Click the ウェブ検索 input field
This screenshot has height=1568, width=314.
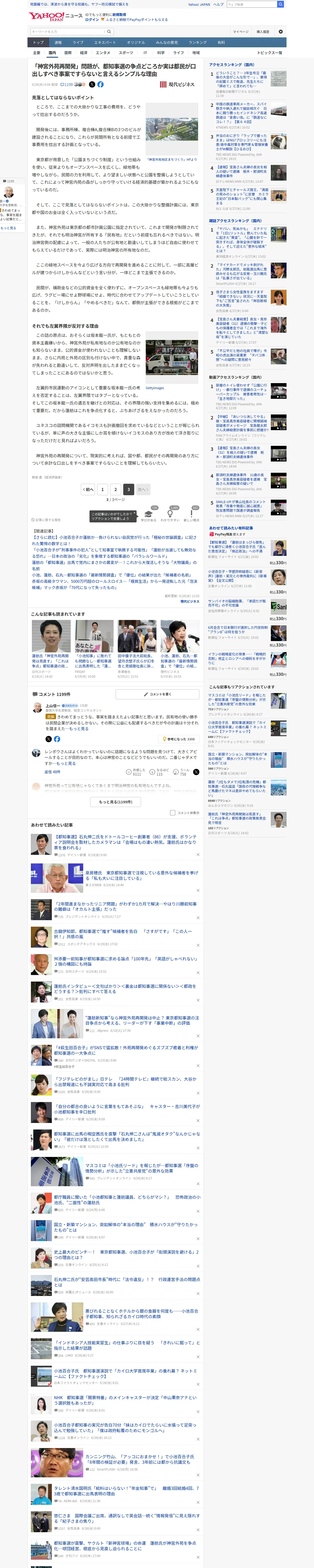(251, 4)
